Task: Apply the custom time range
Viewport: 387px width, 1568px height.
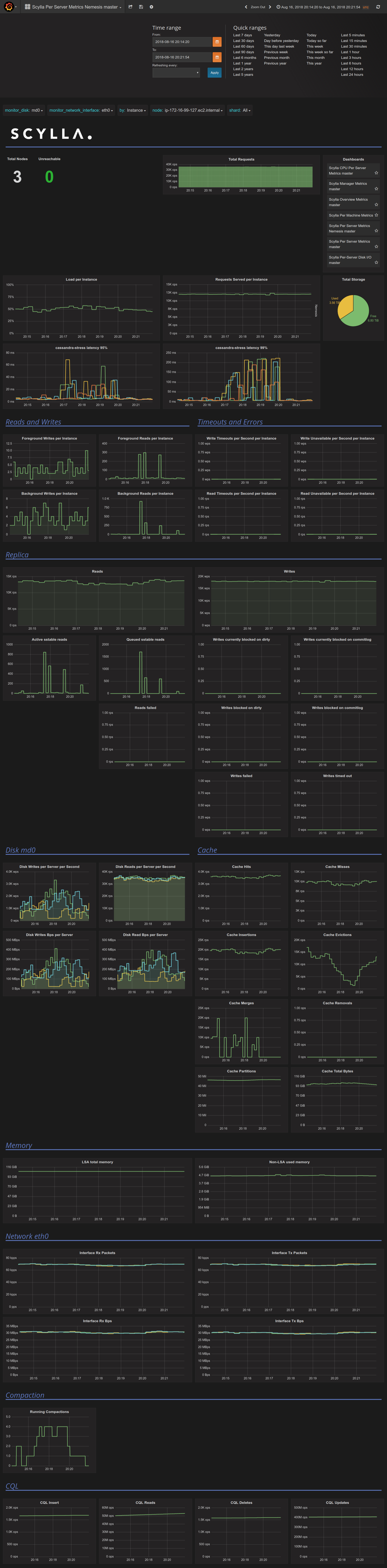Action: pos(214,72)
